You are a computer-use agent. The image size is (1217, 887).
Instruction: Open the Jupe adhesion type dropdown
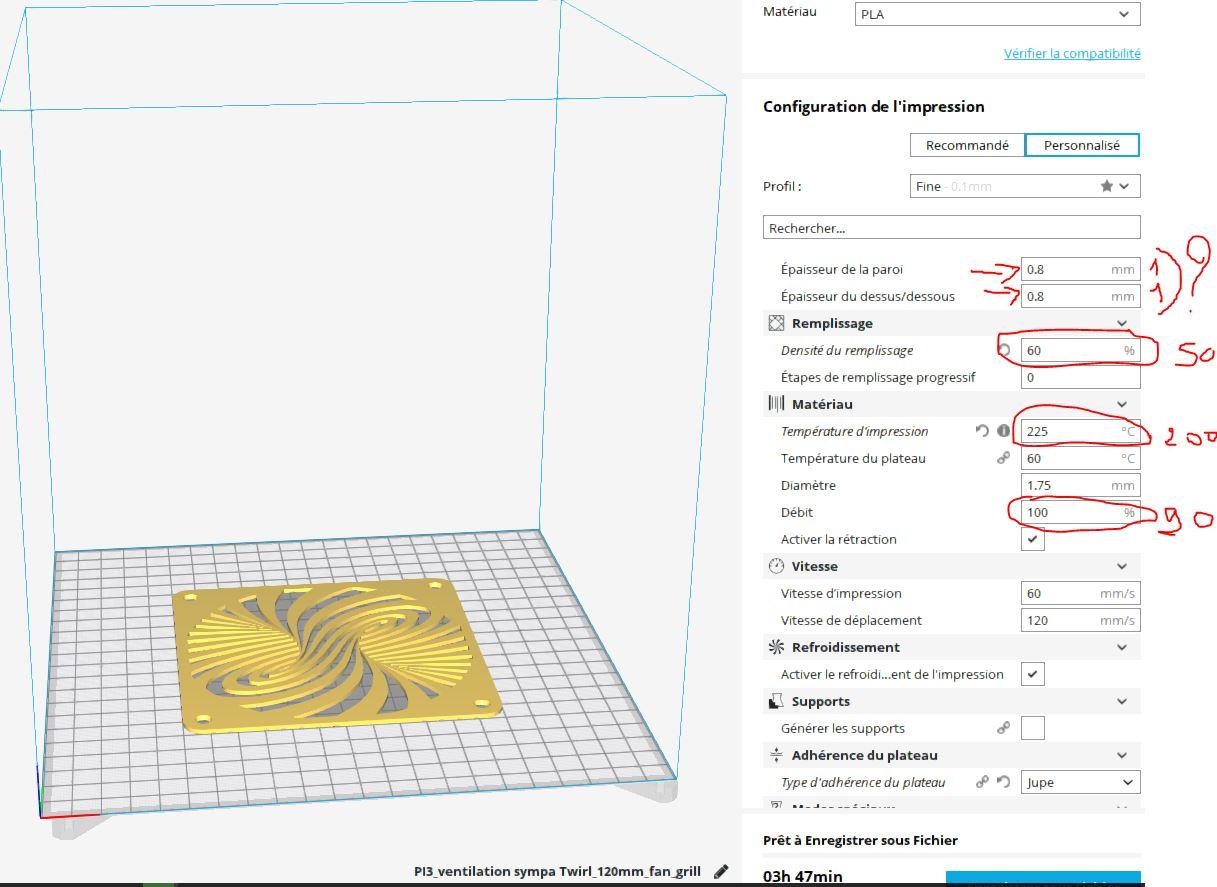coord(1081,782)
